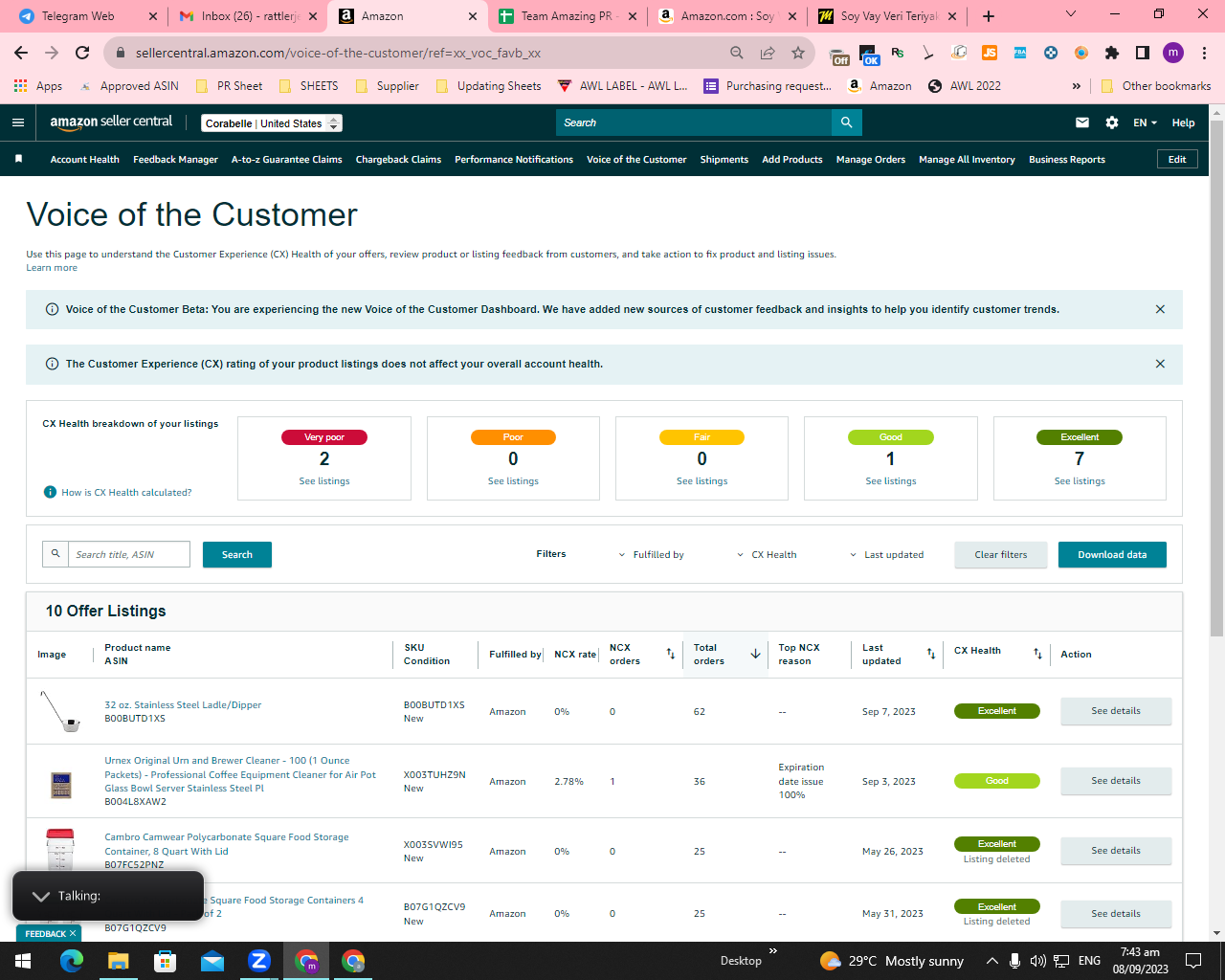Click the share-this-page icon in the address bar
This screenshot has height=980, width=1225.
768,53
